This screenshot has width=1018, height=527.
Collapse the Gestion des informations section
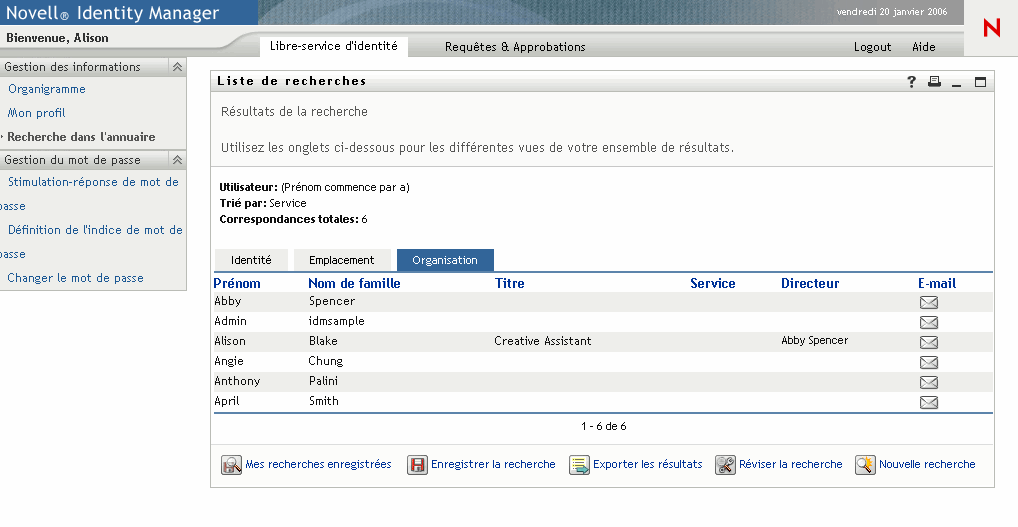pyautogui.click(x=177, y=67)
